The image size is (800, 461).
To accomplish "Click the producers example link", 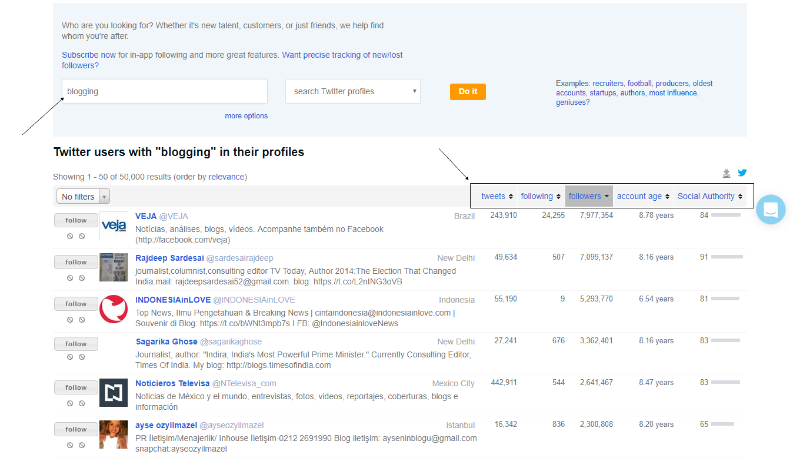I will tap(672, 83).
